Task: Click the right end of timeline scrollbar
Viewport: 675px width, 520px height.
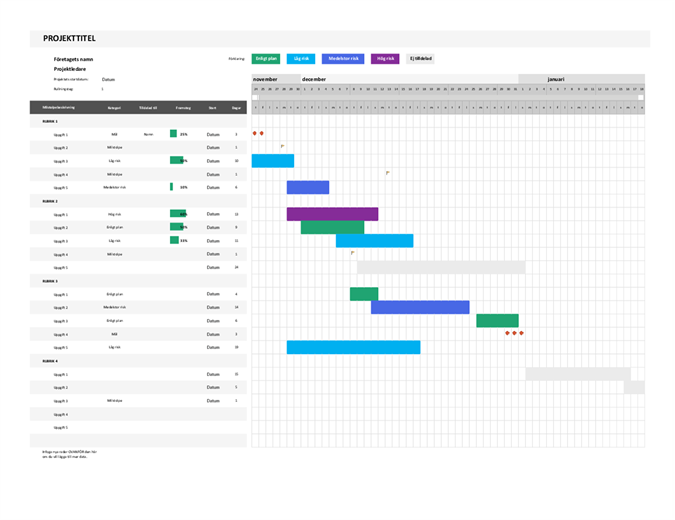Action: [x=641, y=97]
